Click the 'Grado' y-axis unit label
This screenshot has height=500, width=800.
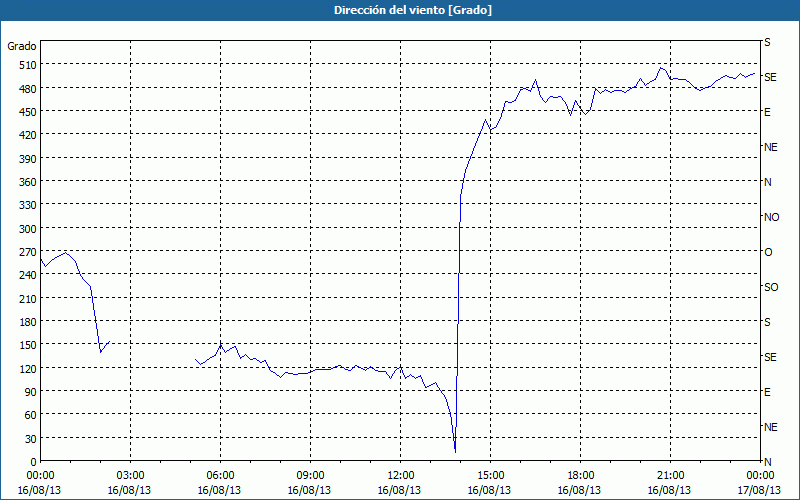tap(22, 46)
